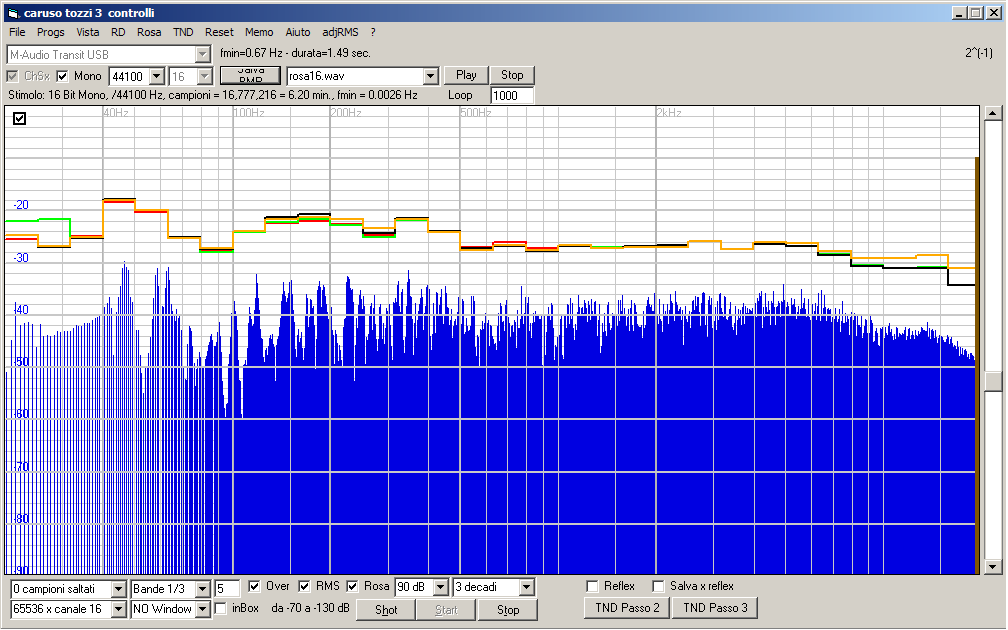Click the 'da -70 a -130 dB' text
The image size is (1008, 630).
(x=310, y=608)
